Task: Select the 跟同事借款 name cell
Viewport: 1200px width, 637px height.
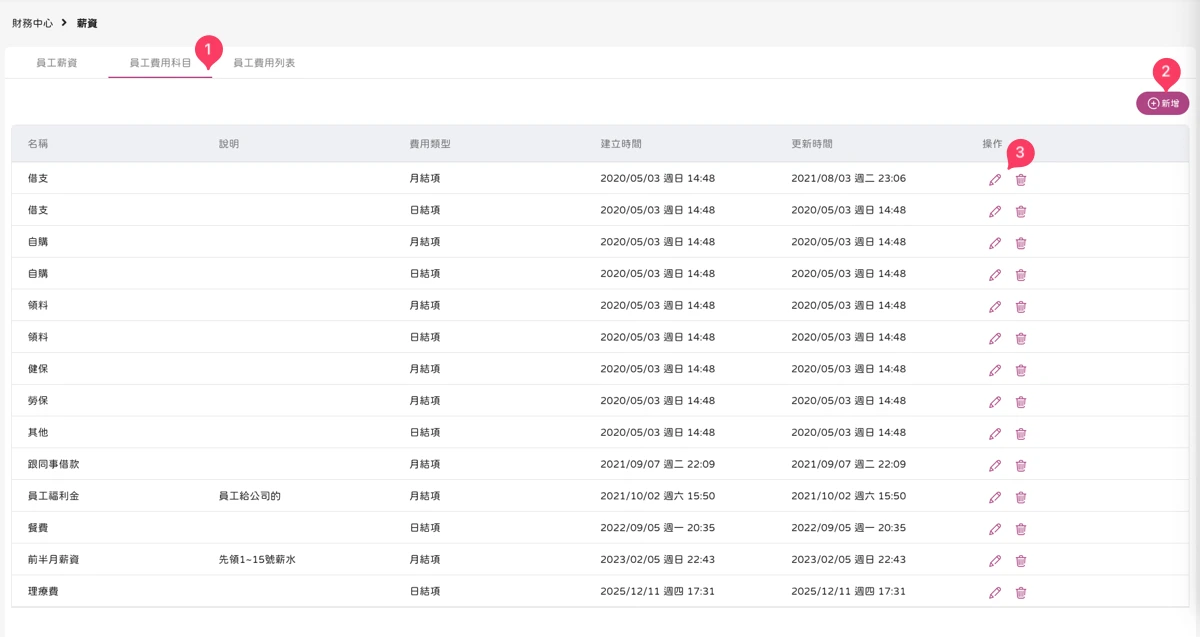Action: (53, 464)
